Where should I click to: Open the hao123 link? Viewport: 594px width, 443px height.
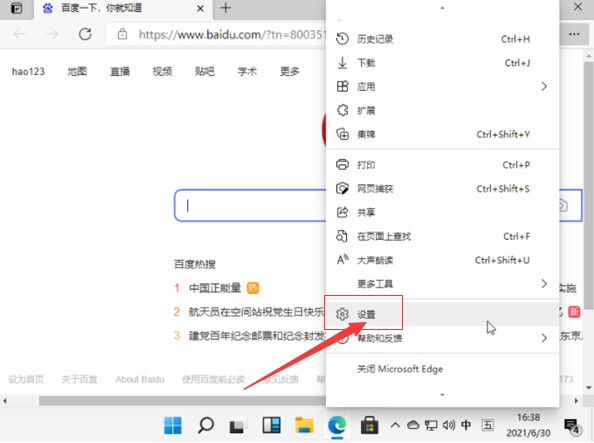tap(28, 72)
